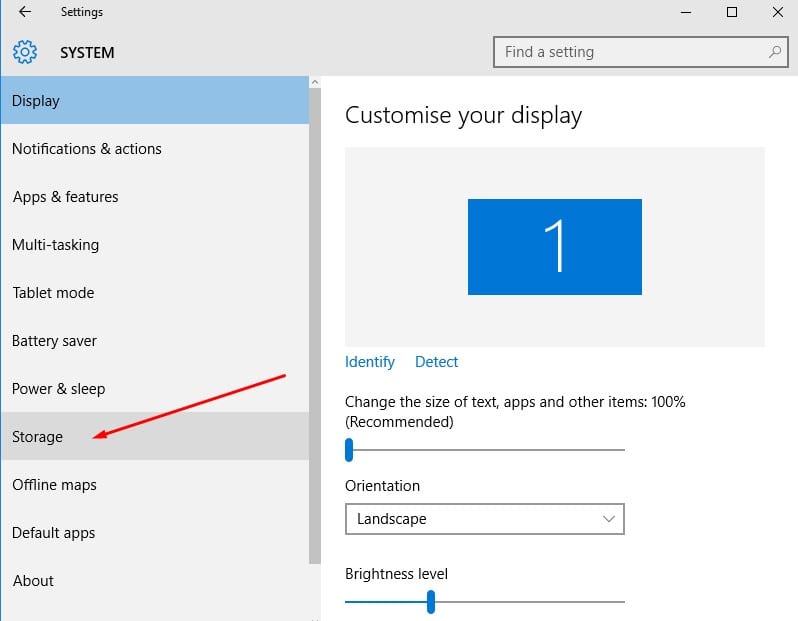Expand the Orientation dropdown
This screenshot has height=621, width=798.
[485, 519]
